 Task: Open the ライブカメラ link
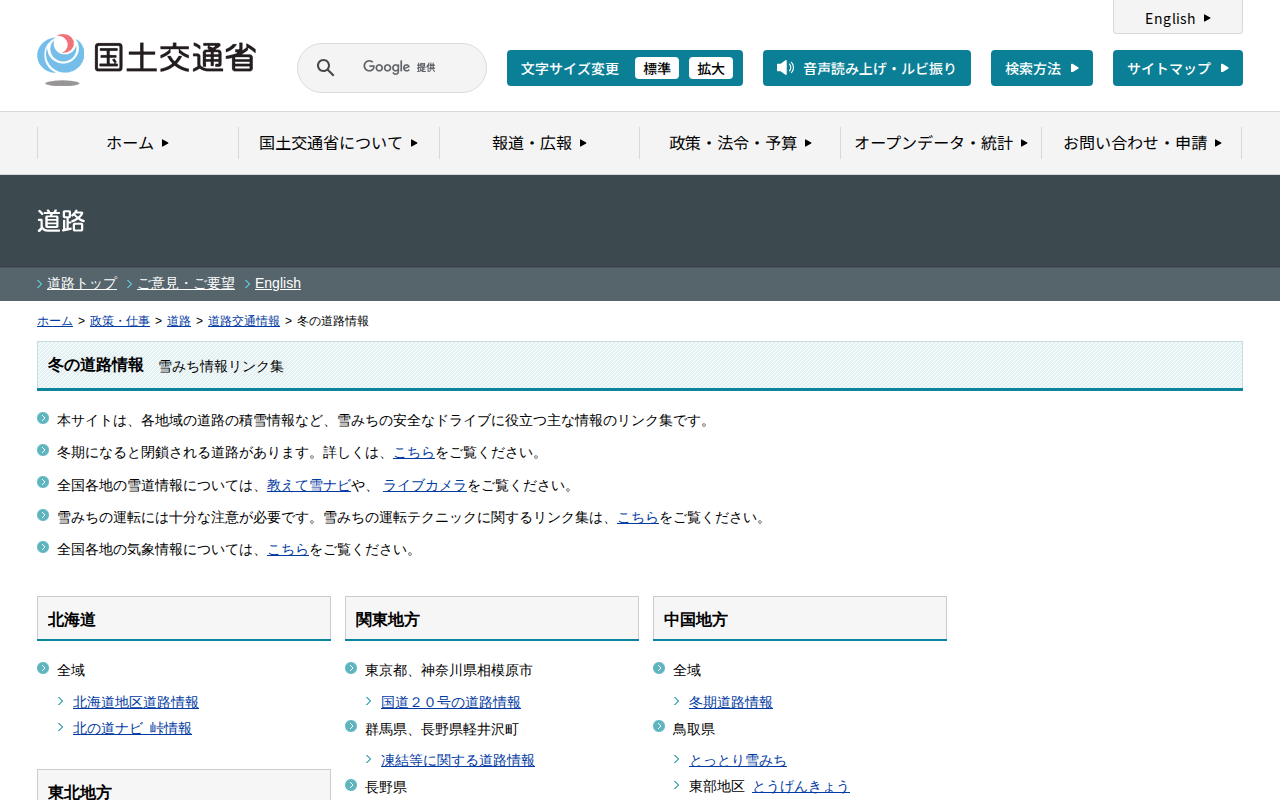click(424, 485)
